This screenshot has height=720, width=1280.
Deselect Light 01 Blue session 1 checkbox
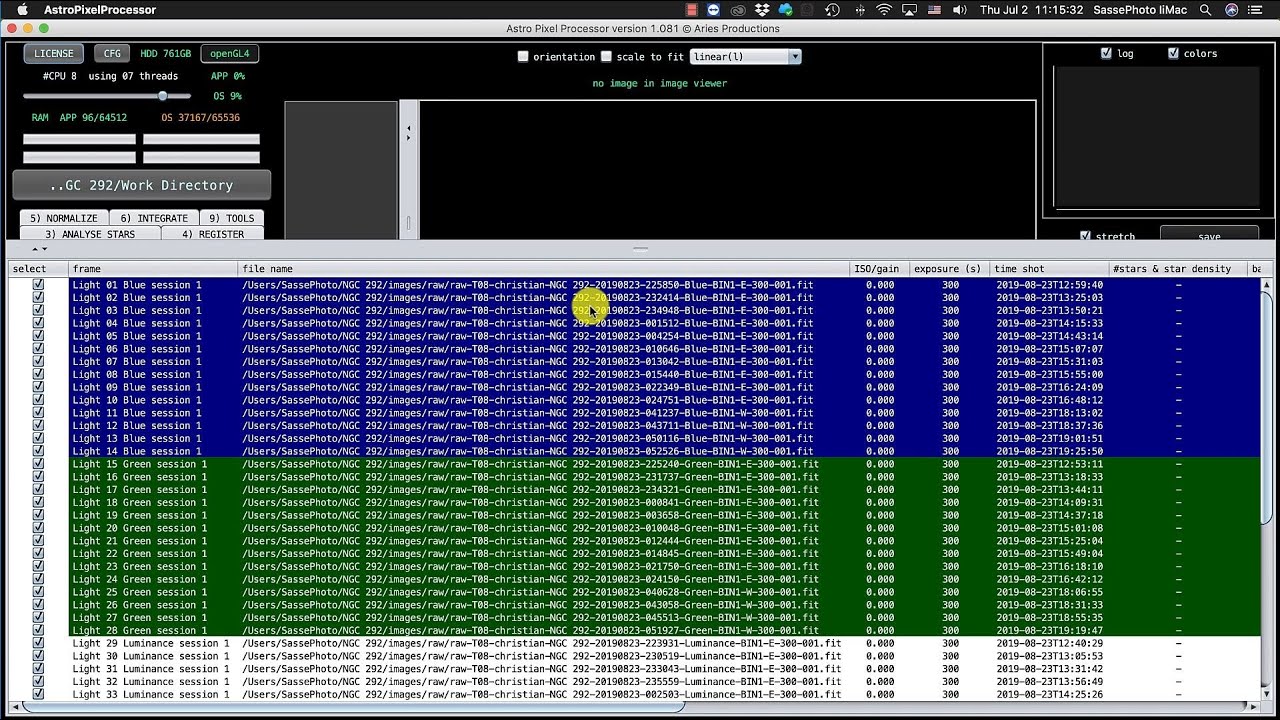pos(38,285)
